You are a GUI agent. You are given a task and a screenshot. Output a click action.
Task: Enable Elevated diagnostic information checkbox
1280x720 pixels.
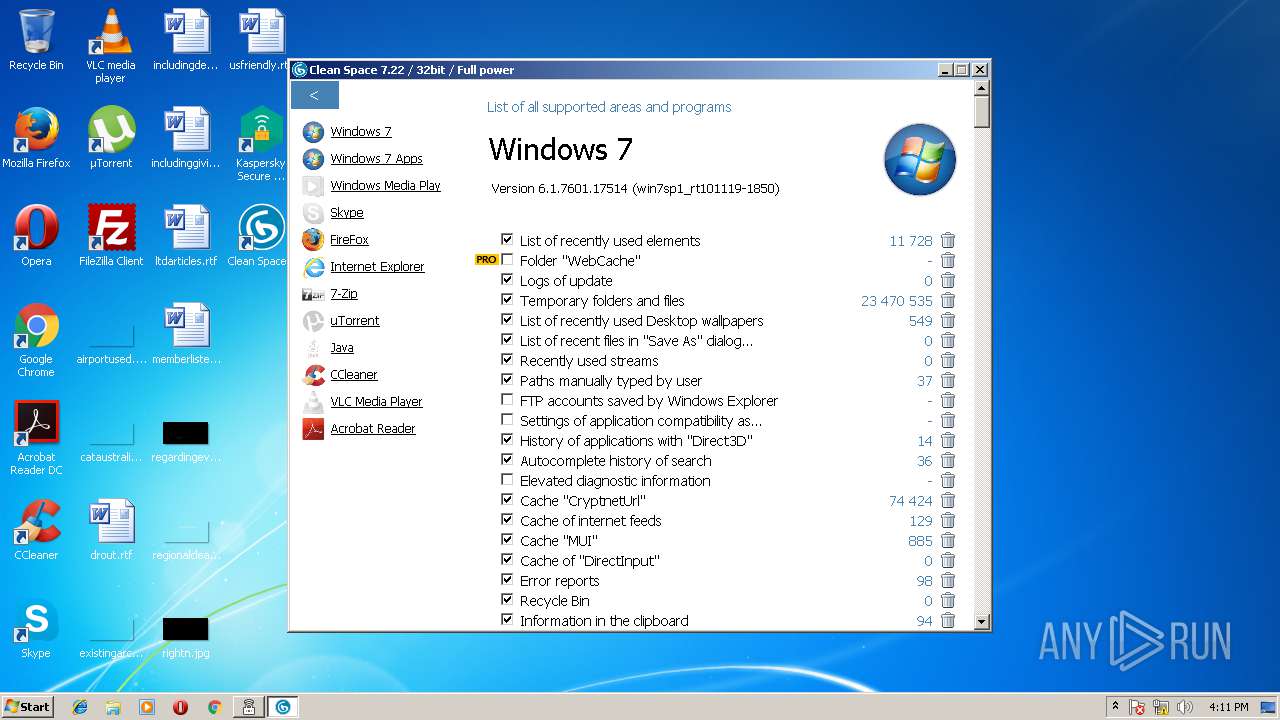[507, 480]
